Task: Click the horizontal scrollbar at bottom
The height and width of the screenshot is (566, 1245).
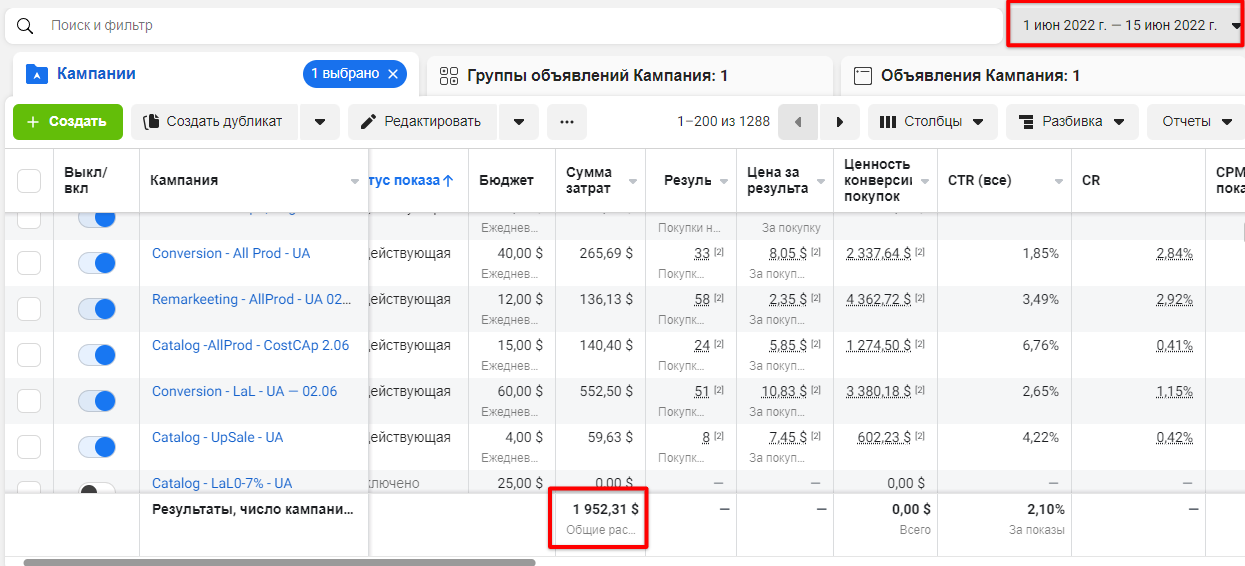Action: [x=280, y=562]
